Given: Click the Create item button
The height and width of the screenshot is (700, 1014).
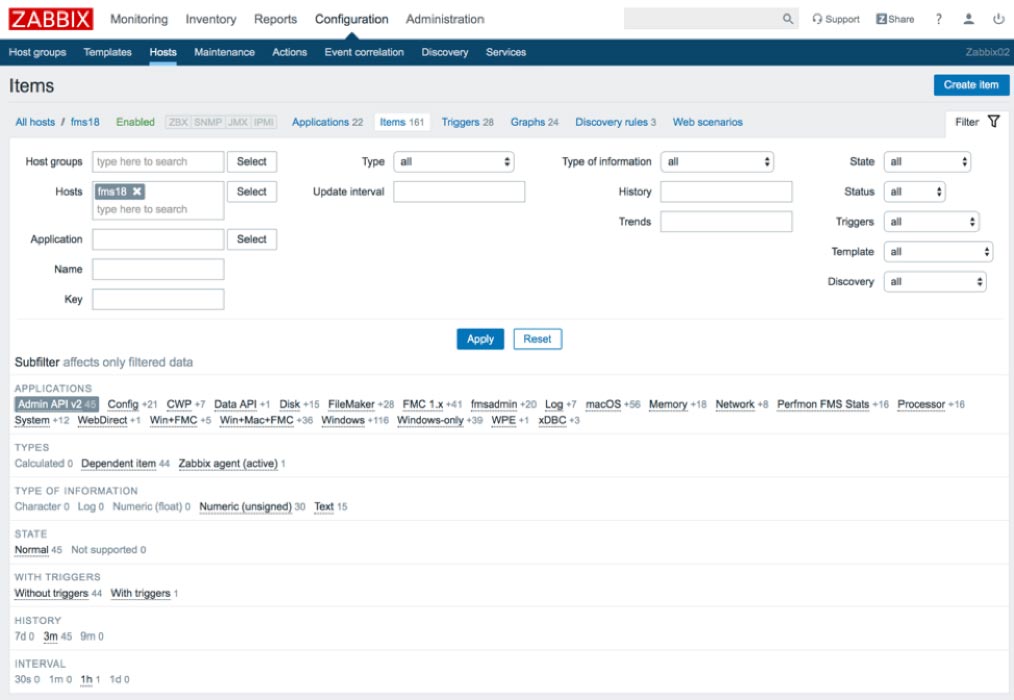Looking at the screenshot, I should click(x=971, y=85).
